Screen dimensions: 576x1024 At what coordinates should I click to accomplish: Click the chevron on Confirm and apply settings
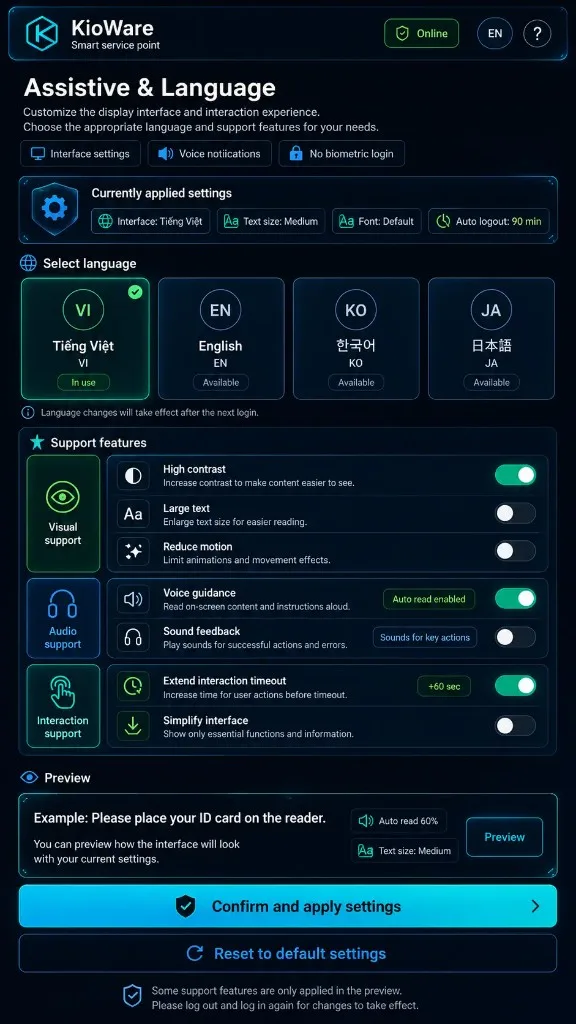[535, 906]
